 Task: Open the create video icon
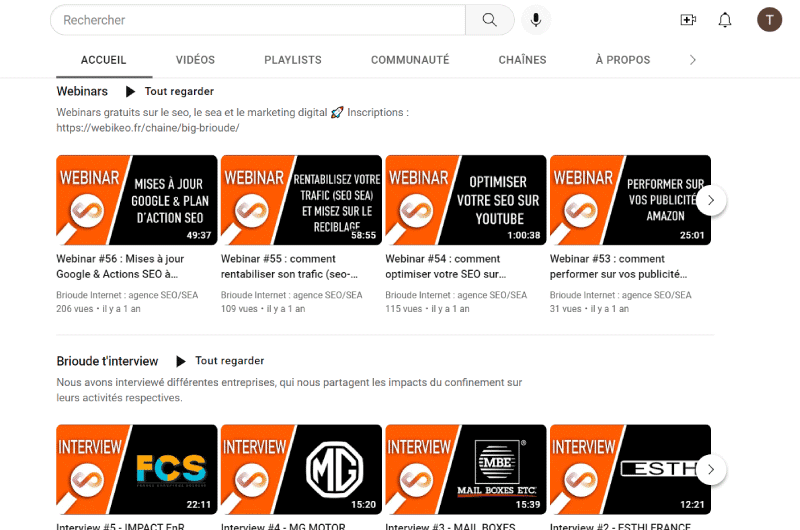688,20
